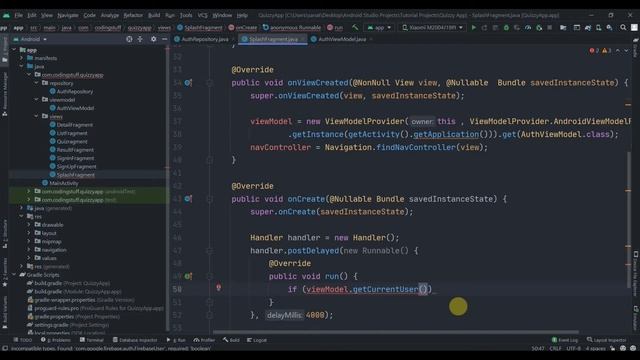
Task: Fold the onViewCreated method at line 34
Action: coord(210,83)
